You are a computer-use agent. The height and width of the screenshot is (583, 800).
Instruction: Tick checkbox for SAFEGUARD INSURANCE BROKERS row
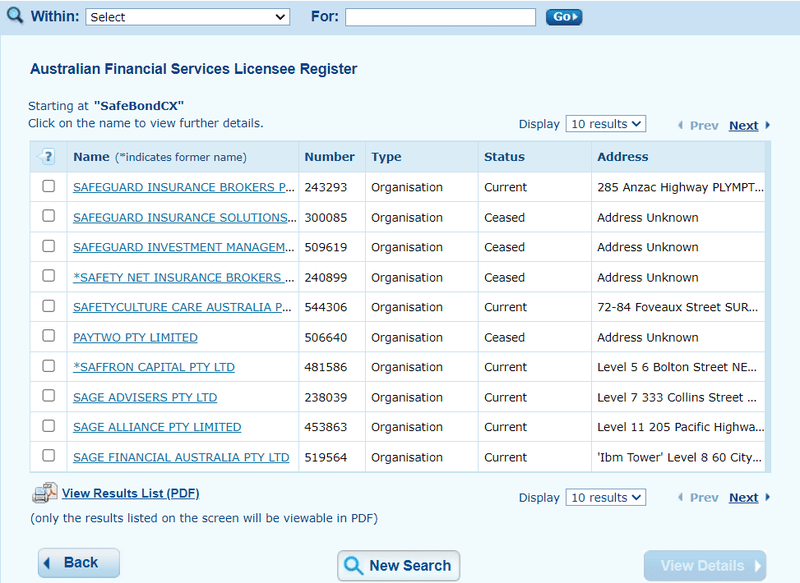point(48,186)
